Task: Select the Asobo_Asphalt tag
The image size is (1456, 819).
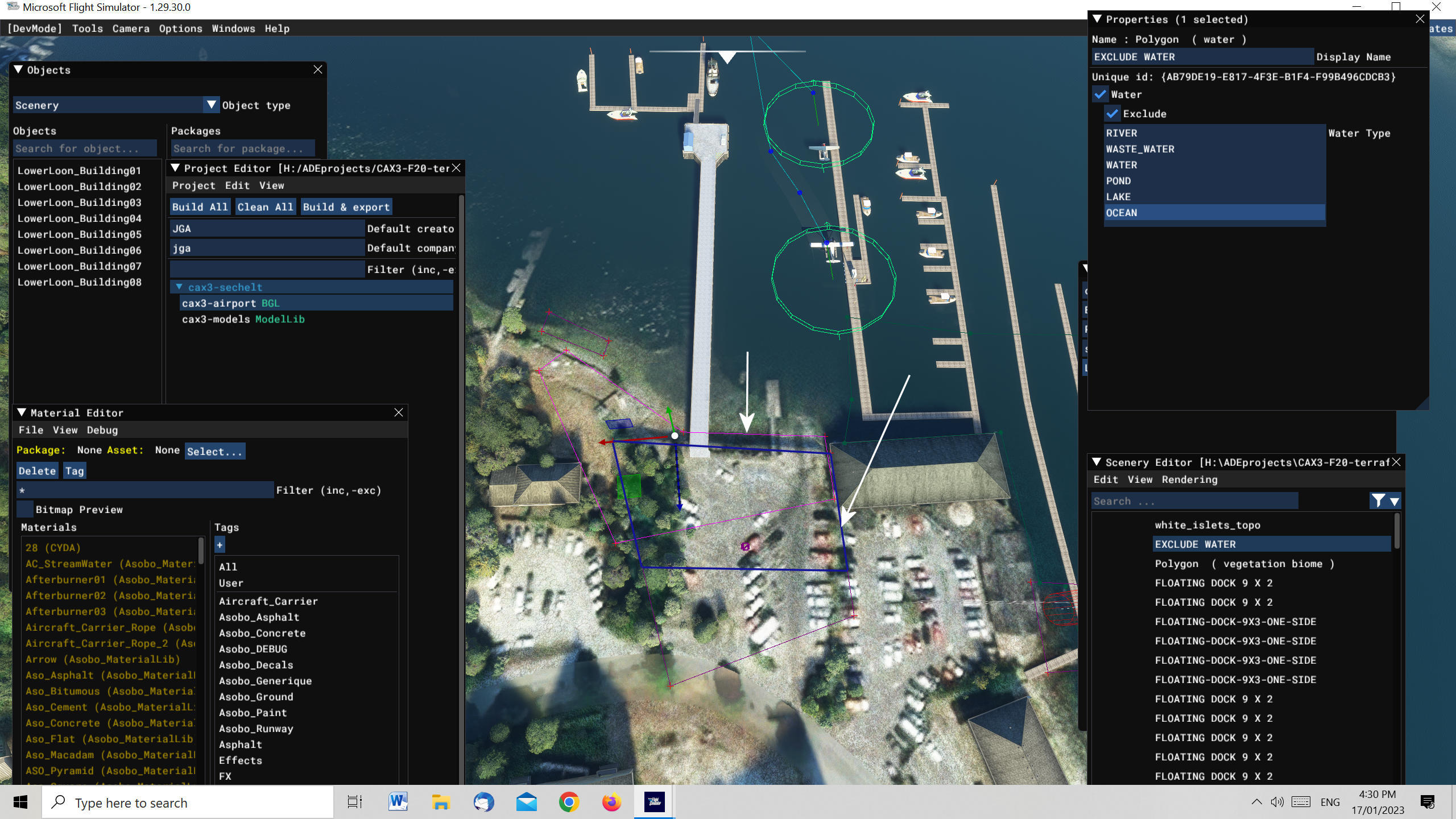Action: coord(259,617)
